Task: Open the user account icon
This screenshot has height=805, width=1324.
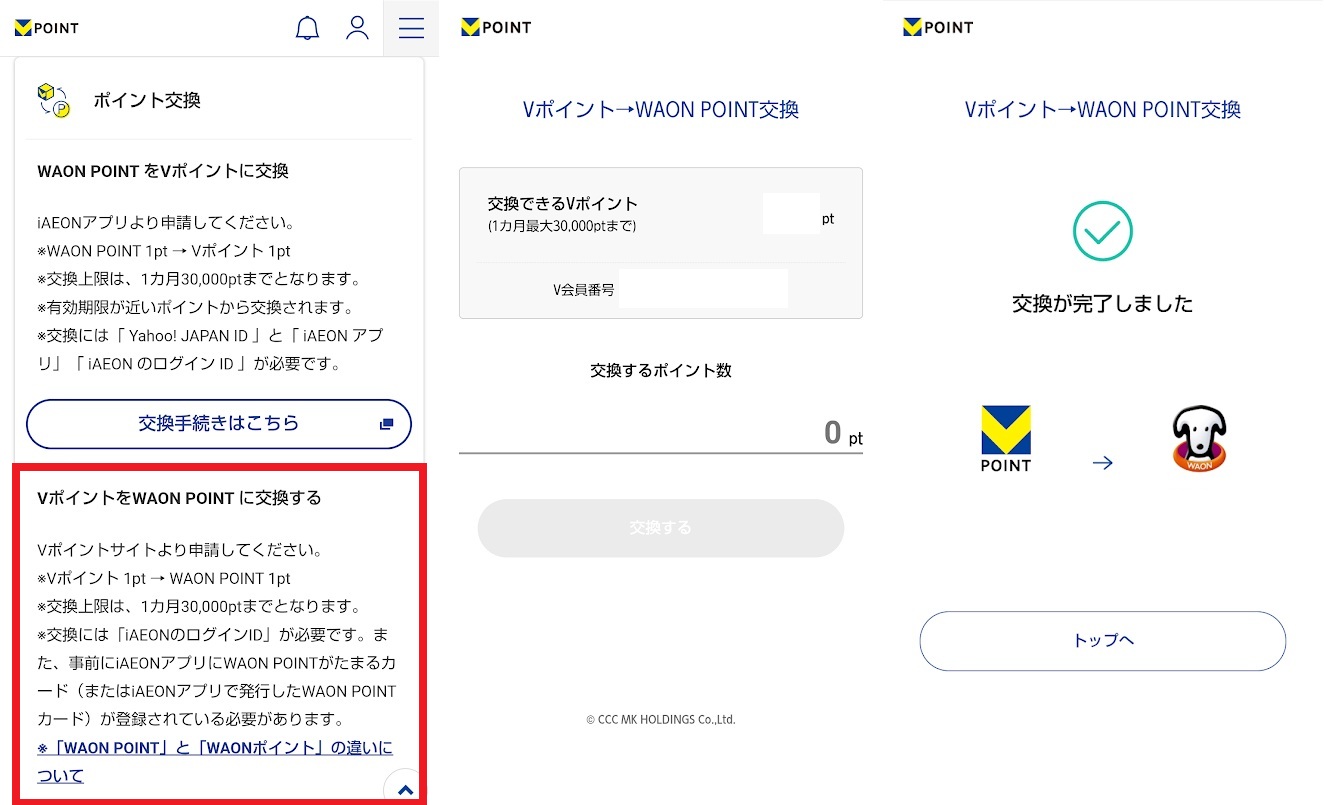Action: click(x=357, y=28)
